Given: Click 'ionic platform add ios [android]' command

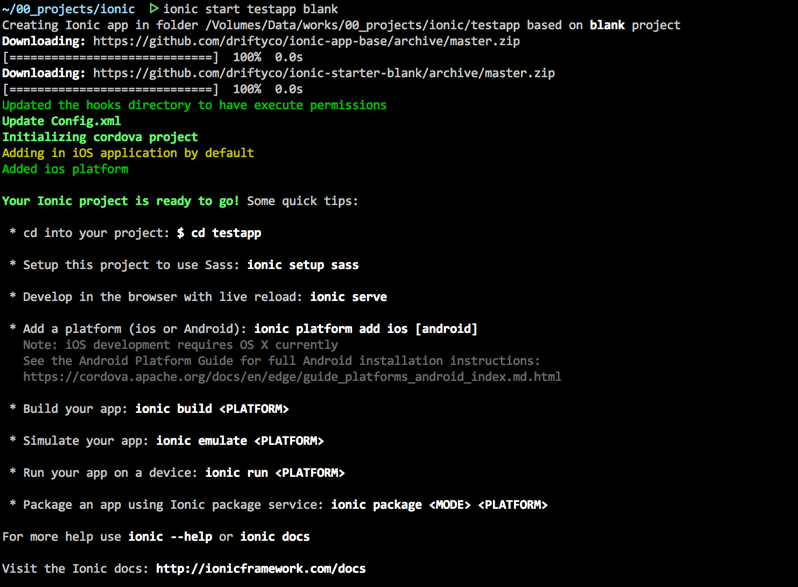Looking at the screenshot, I should 366,329.
